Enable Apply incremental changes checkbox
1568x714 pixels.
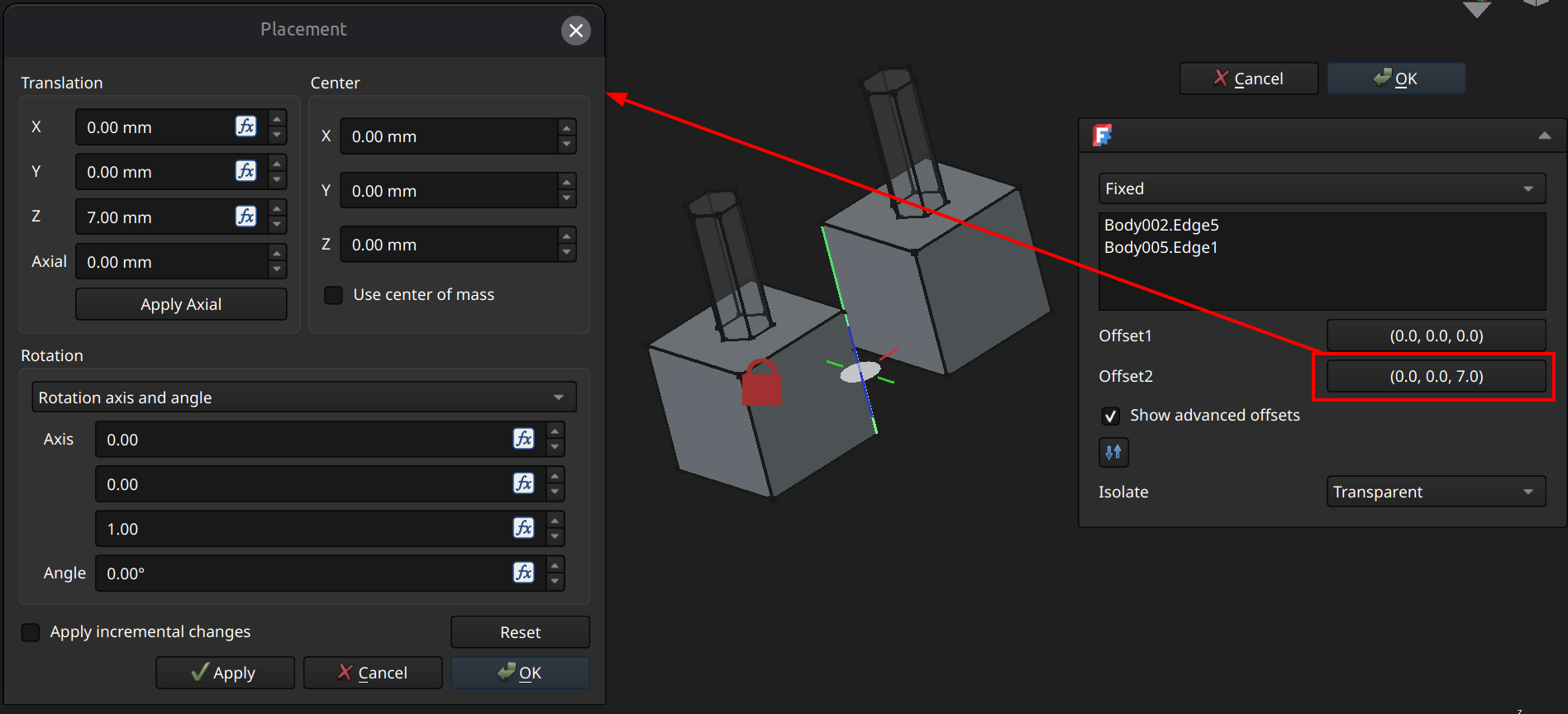pos(31,632)
